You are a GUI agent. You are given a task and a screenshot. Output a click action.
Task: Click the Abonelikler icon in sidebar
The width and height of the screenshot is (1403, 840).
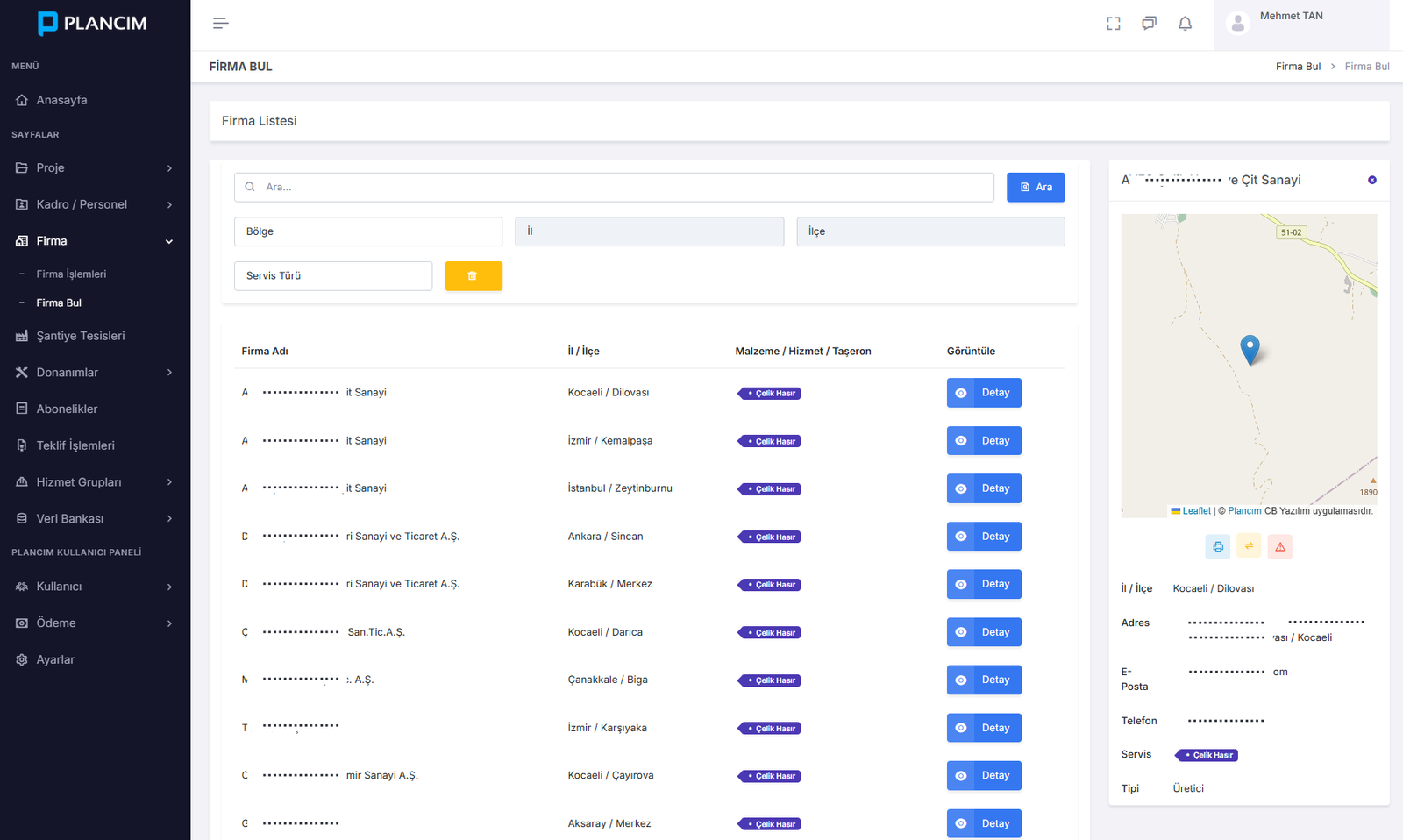(22, 409)
